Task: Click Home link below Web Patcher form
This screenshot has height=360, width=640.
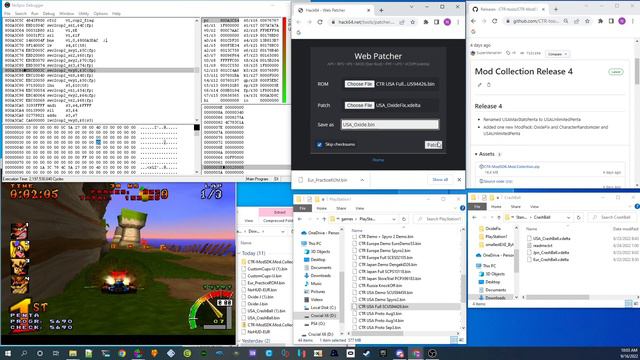Action: tap(378, 160)
